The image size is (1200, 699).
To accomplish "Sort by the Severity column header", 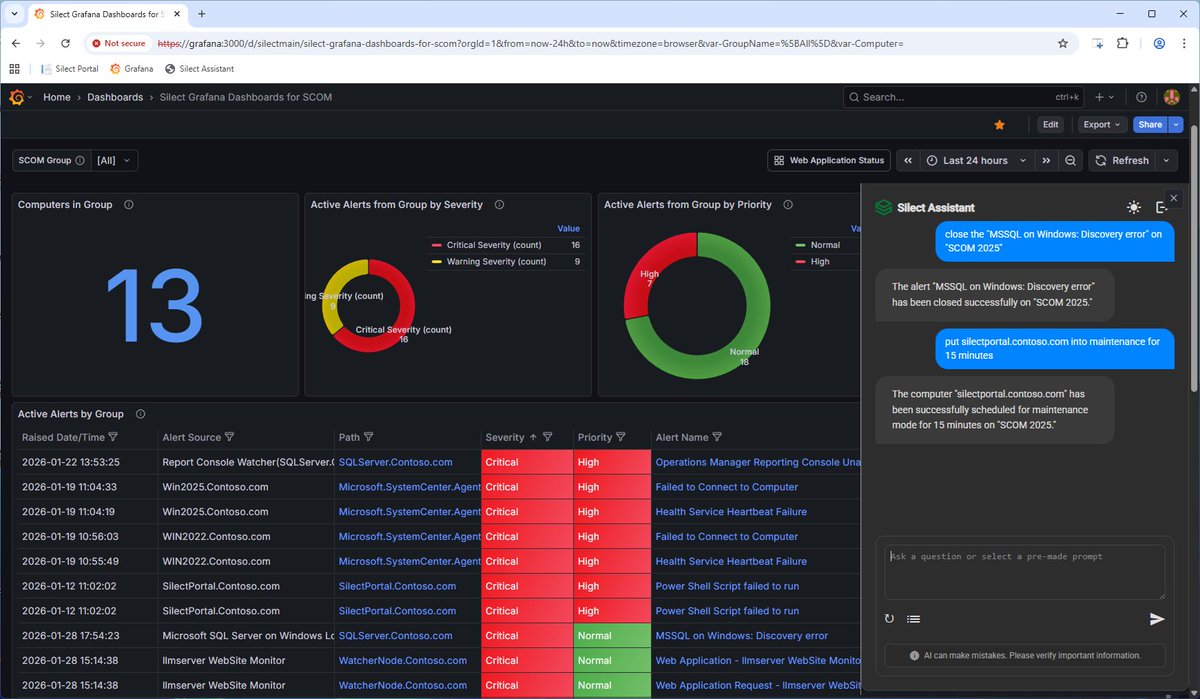I will pos(504,437).
